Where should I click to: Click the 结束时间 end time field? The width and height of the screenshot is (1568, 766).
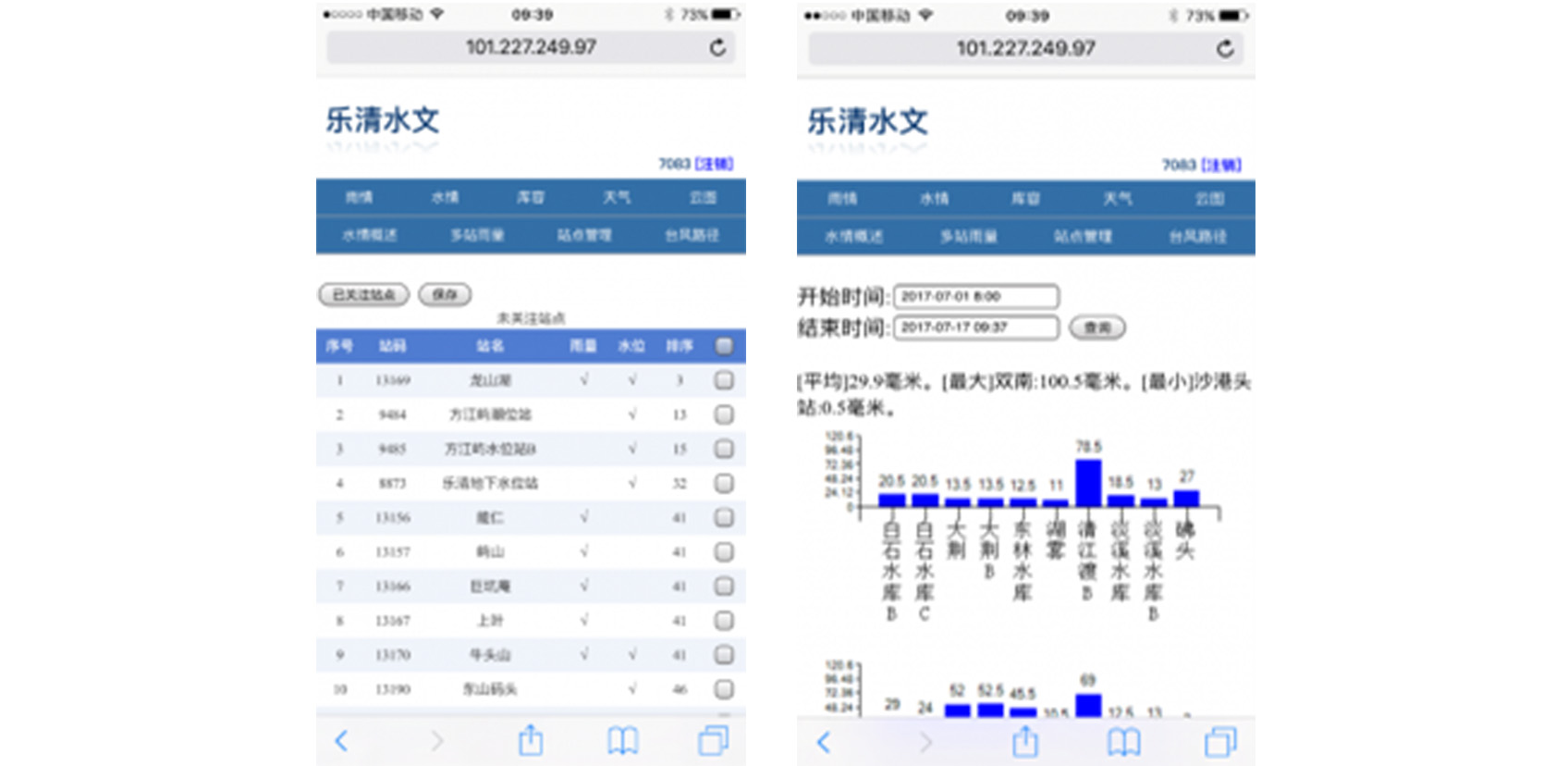[976, 327]
